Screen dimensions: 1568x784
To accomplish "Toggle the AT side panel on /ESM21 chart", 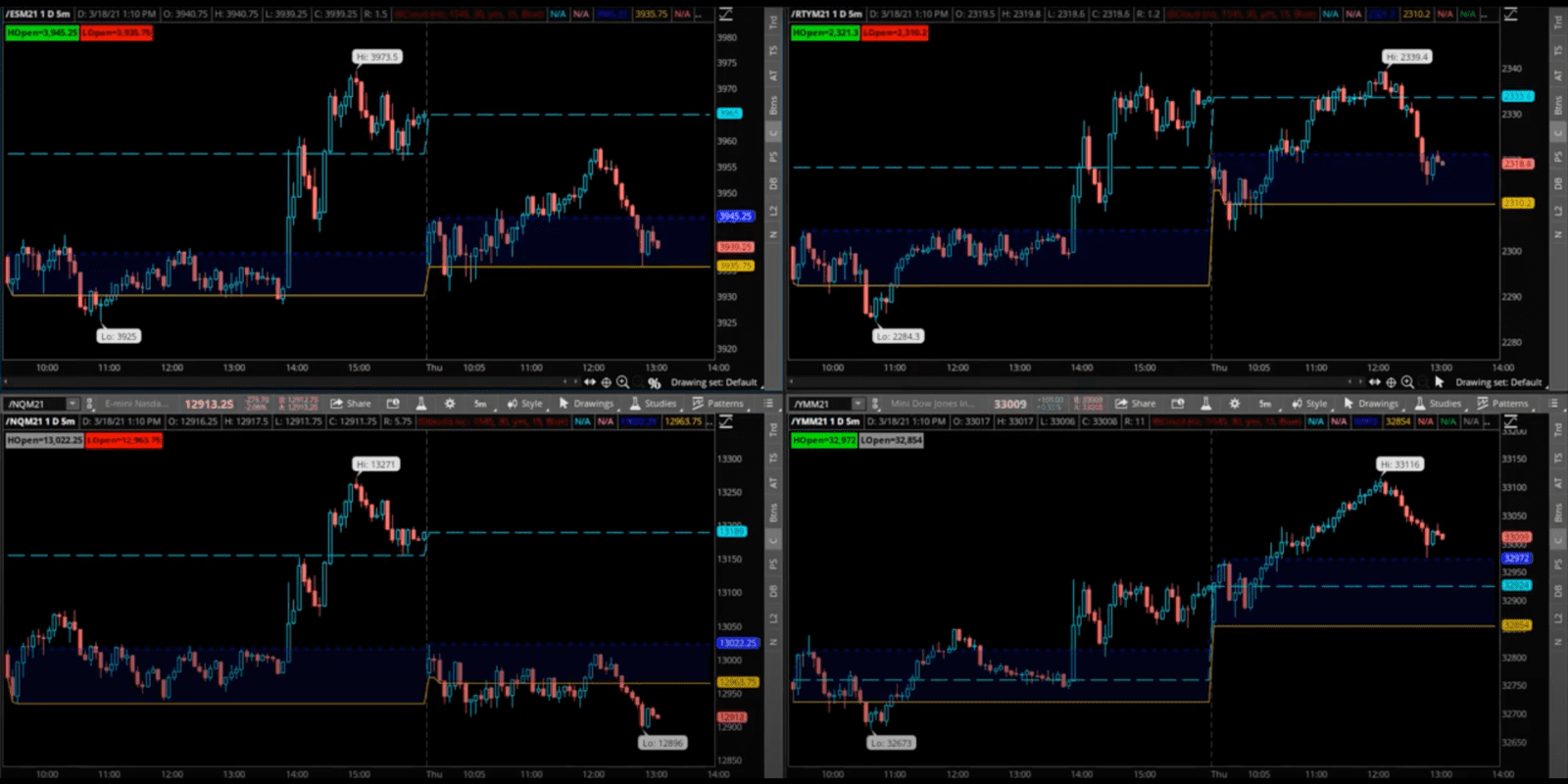I will pos(773,75).
